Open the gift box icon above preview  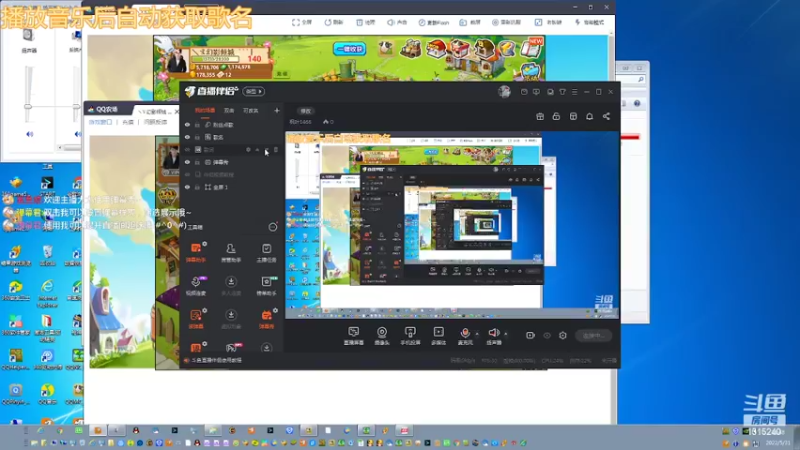pos(540,116)
